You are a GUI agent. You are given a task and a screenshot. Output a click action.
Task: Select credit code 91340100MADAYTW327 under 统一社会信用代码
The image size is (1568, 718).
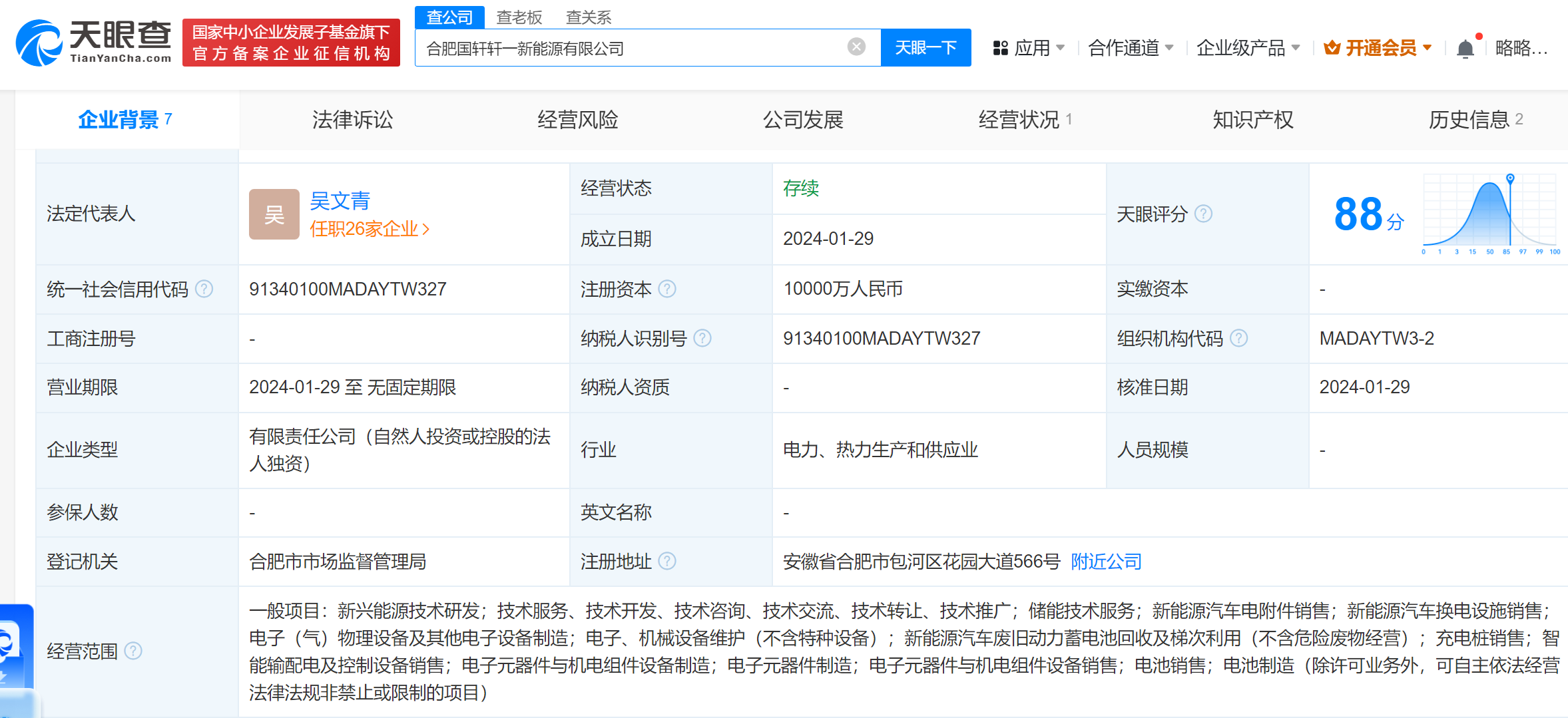tap(348, 289)
